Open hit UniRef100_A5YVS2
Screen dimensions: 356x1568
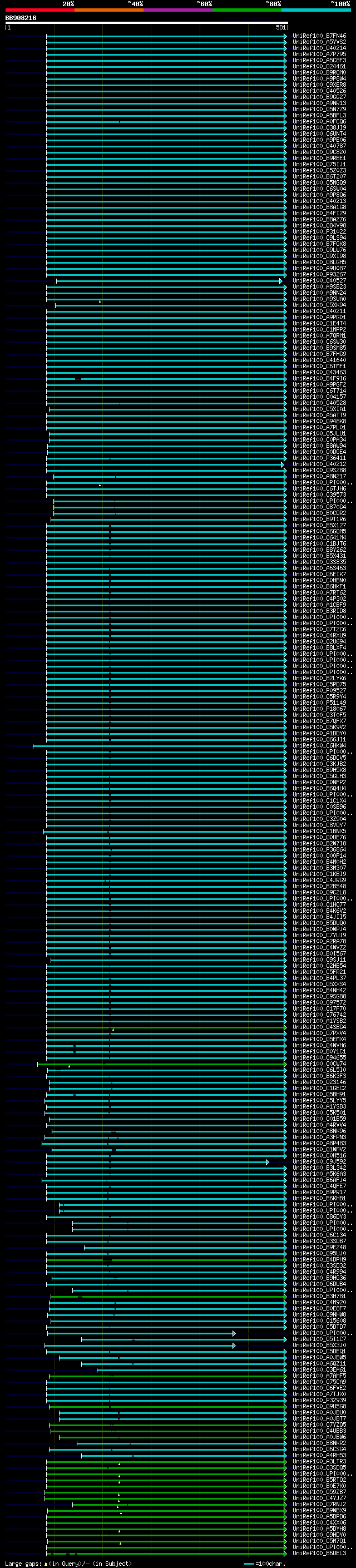coord(319,42)
